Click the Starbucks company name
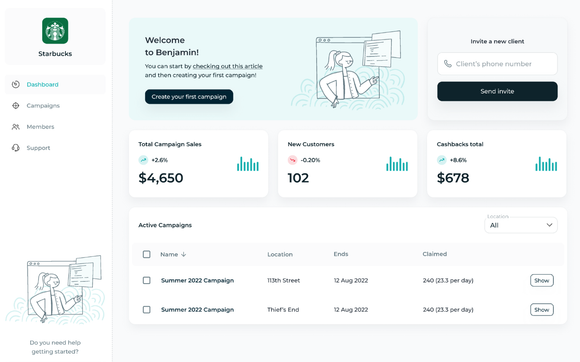The height and width of the screenshot is (362, 580). pos(55,54)
